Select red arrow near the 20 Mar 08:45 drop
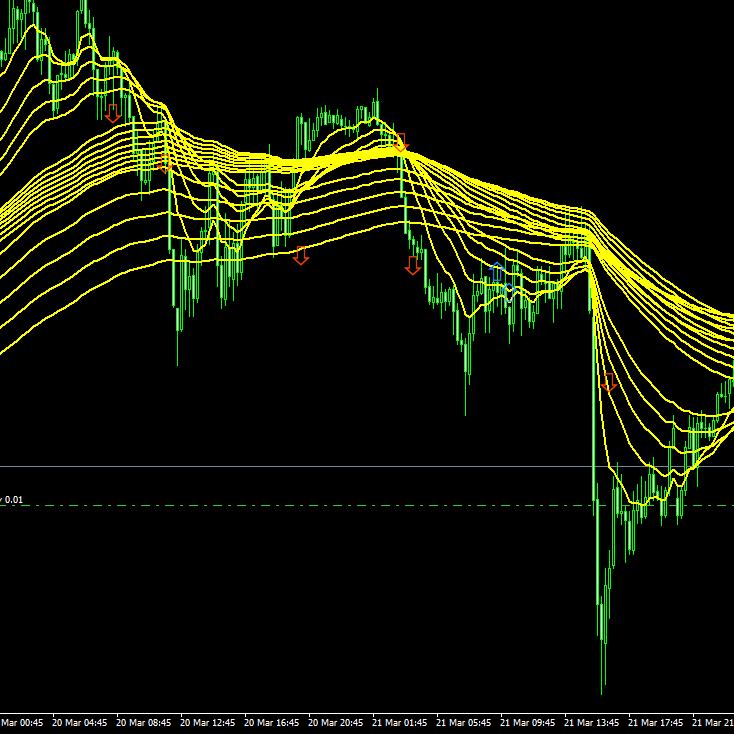Image resolution: width=734 pixels, height=734 pixels. (x=165, y=163)
